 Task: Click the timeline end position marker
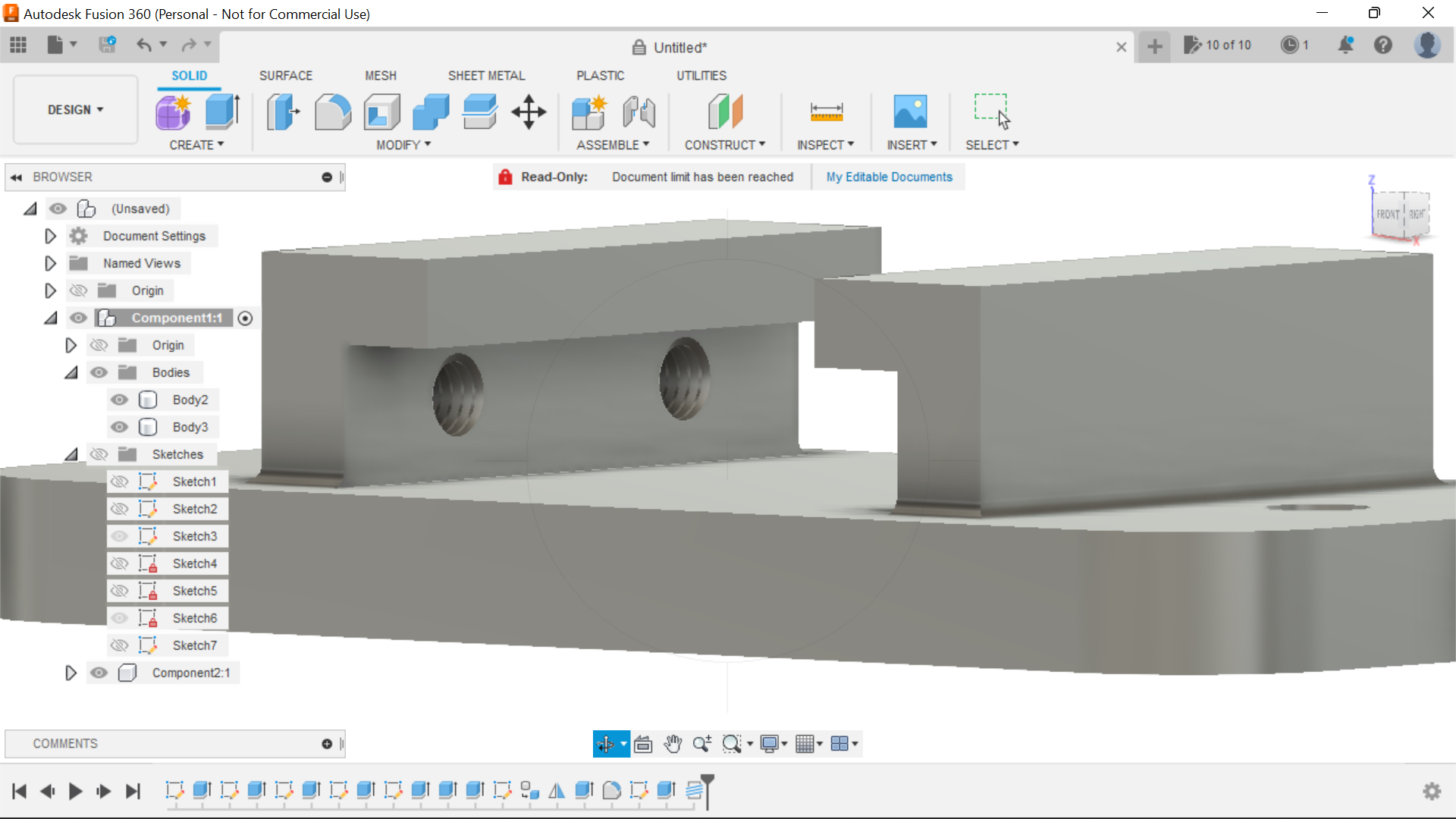click(708, 791)
